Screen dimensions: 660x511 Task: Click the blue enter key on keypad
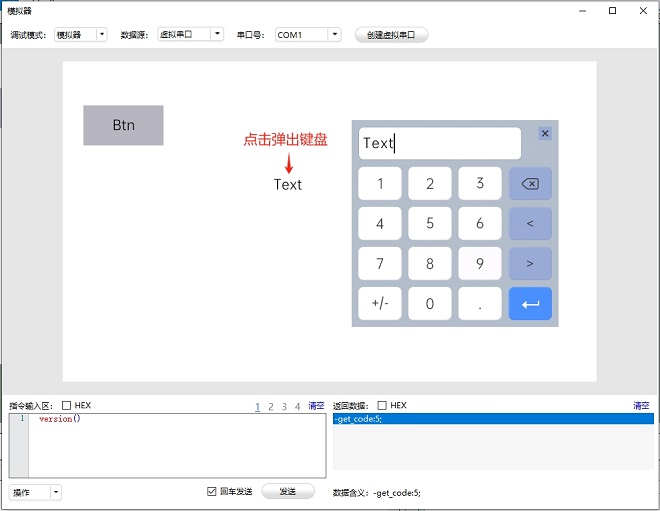click(x=530, y=303)
